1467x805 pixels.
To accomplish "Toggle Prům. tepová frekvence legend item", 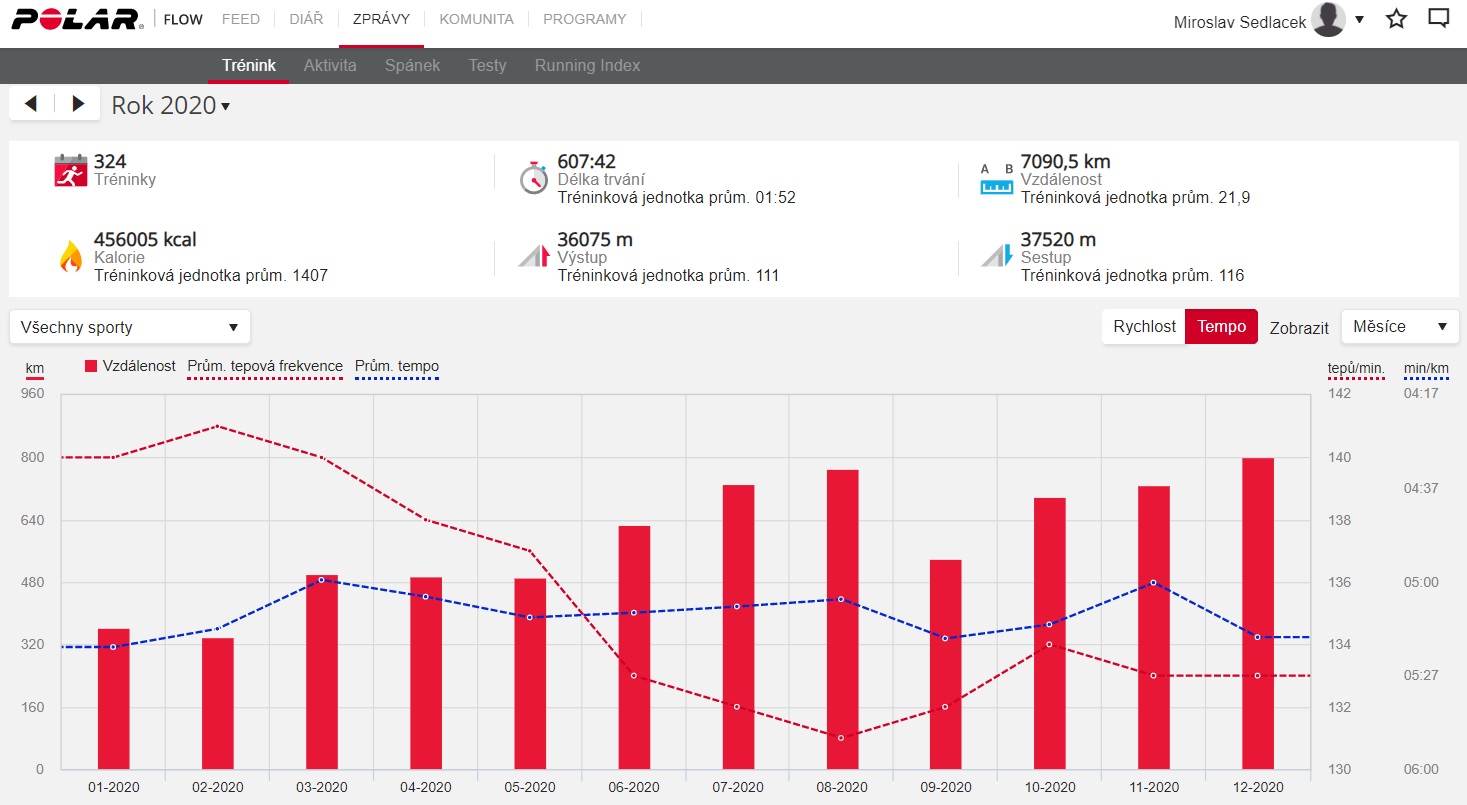I will coord(265,368).
